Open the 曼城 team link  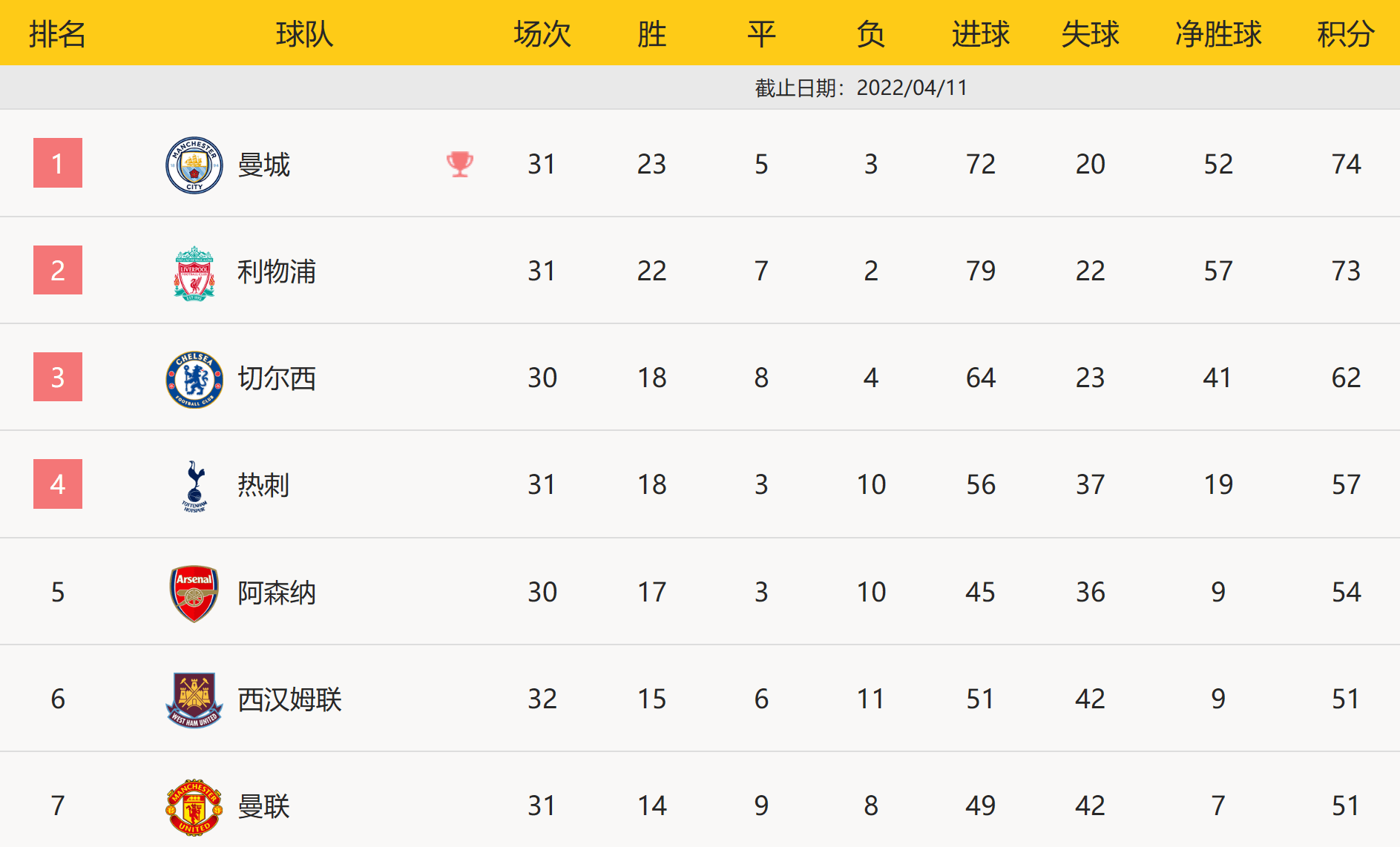263,165
